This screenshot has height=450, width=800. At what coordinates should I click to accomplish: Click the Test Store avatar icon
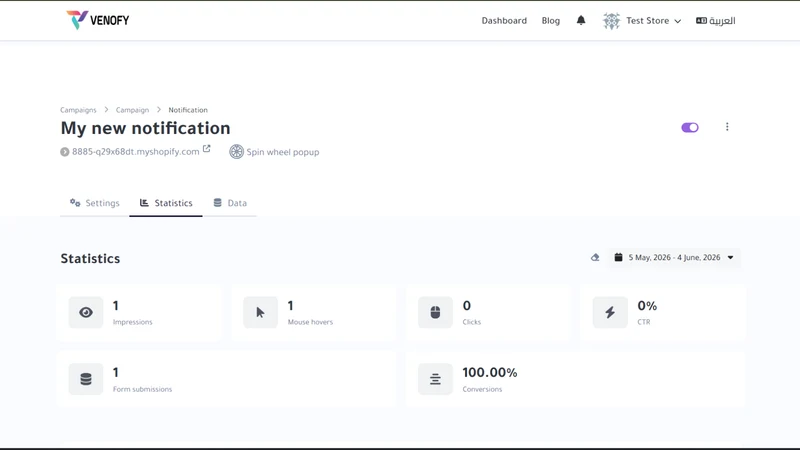coord(611,21)
